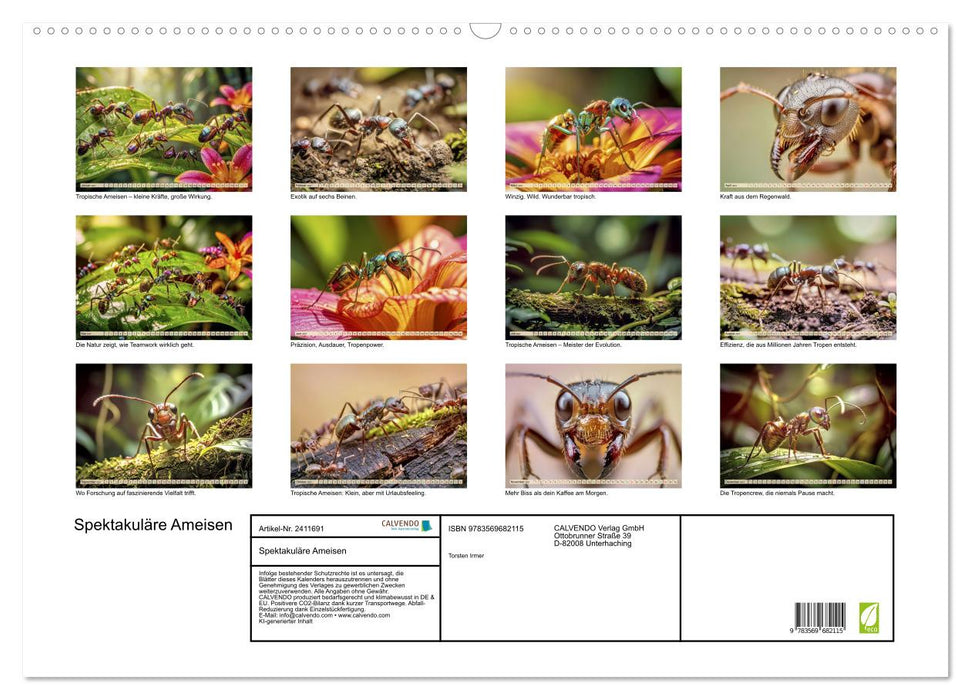Click 'Artikel-Nr. 2411691' text
Image resolution: width=971 pixels, height=700 pixels.
(291, 528)
